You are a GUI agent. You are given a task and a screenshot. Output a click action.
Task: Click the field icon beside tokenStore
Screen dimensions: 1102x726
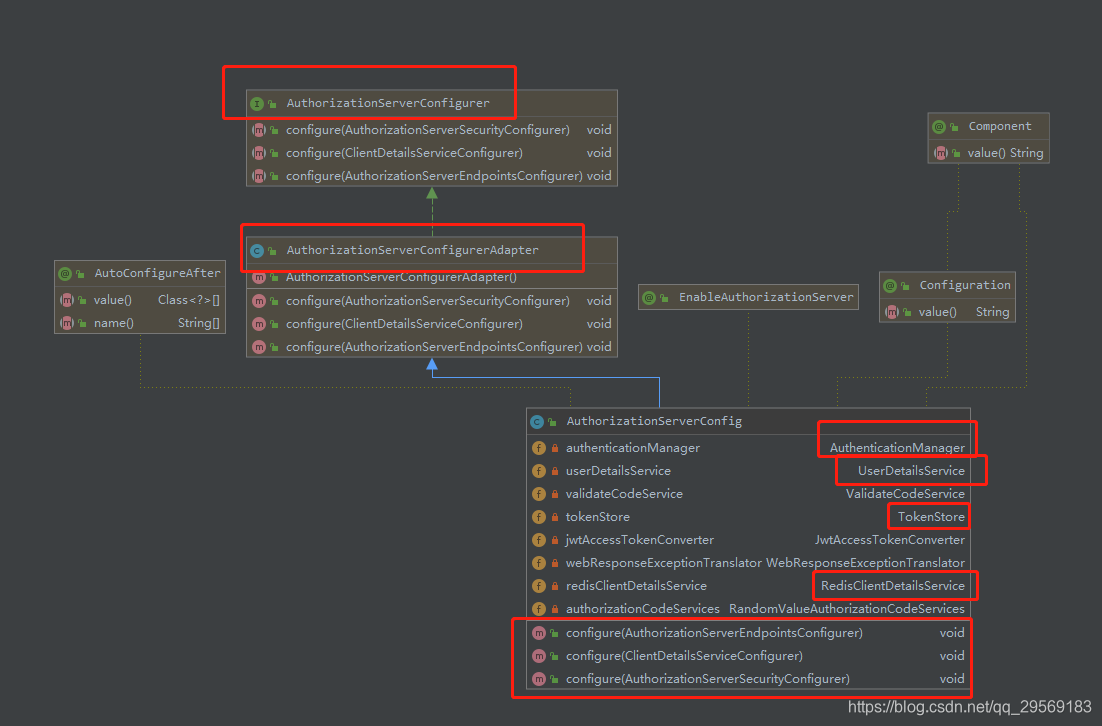click(x=540, y=516)
